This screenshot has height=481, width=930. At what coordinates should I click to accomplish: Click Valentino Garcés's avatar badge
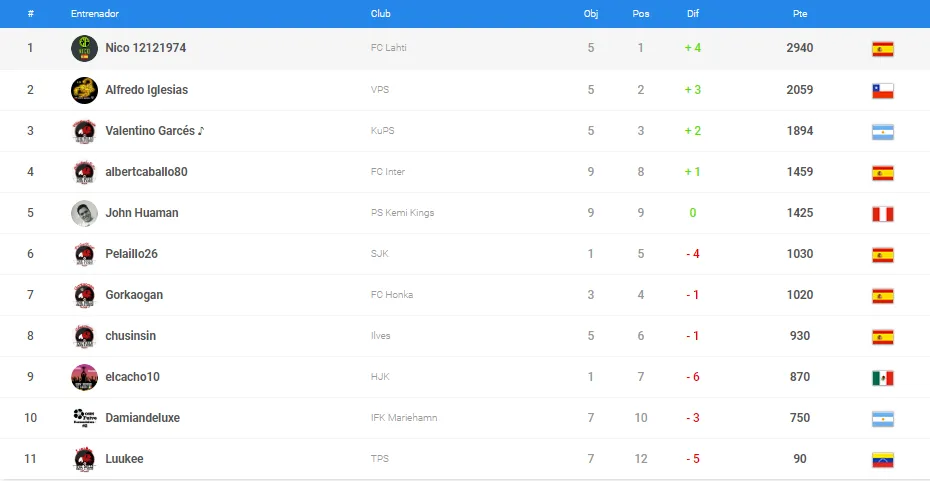[84, 131]
